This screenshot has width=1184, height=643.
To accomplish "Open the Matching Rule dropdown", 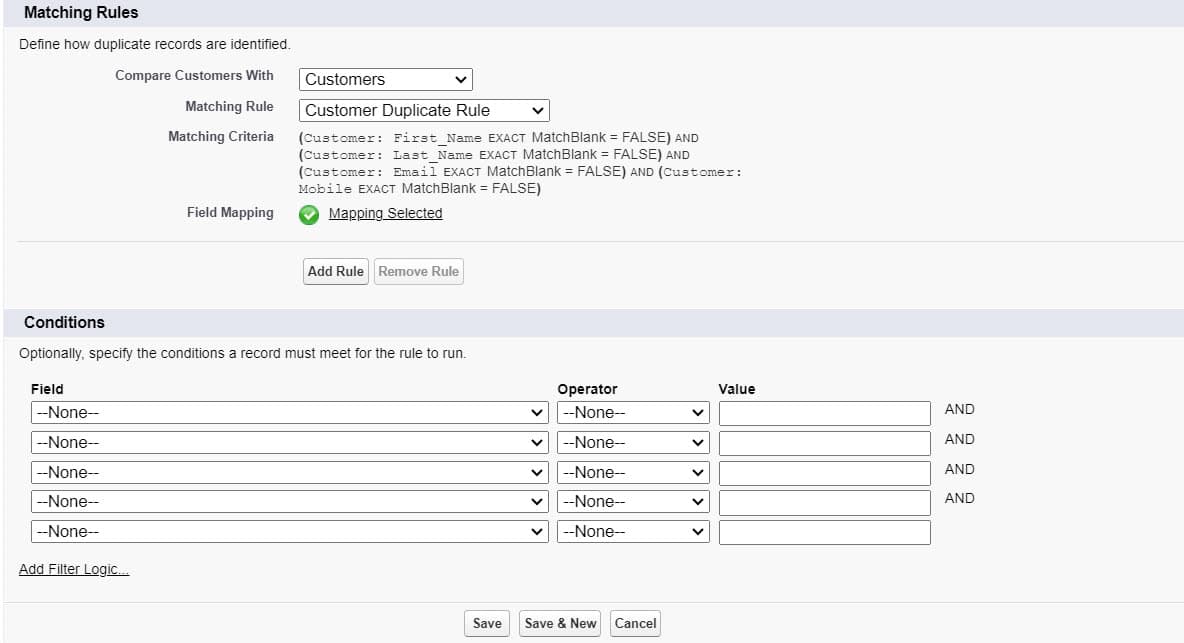I will (424, 110).
